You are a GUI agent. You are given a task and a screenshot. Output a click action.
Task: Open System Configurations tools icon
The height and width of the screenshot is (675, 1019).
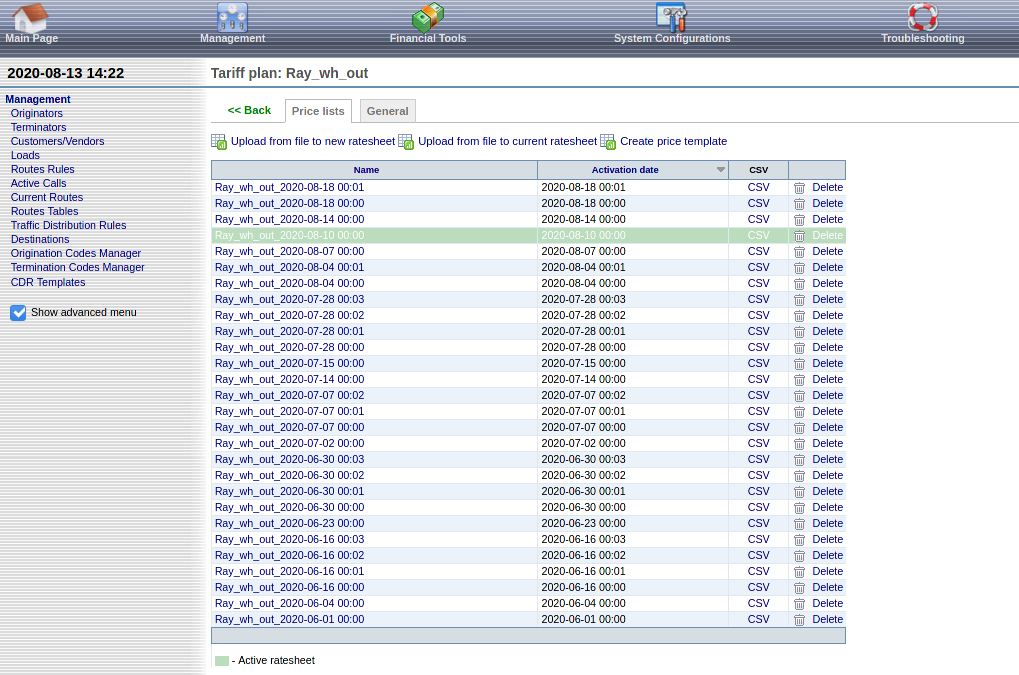[671, 18]
